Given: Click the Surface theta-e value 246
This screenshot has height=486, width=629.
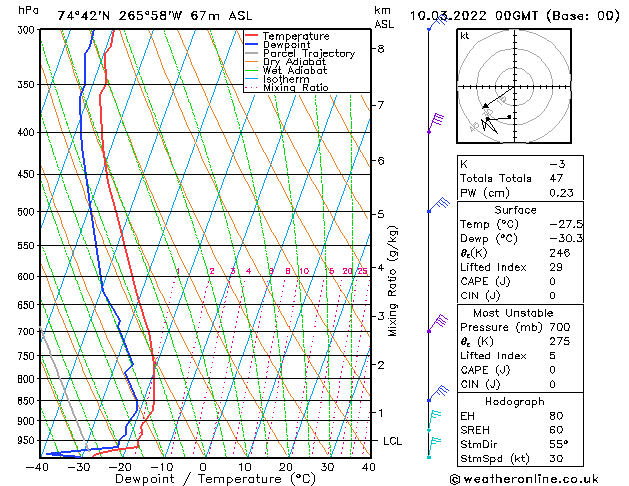Looking at the screenshot, I should (x=560, y=253).
